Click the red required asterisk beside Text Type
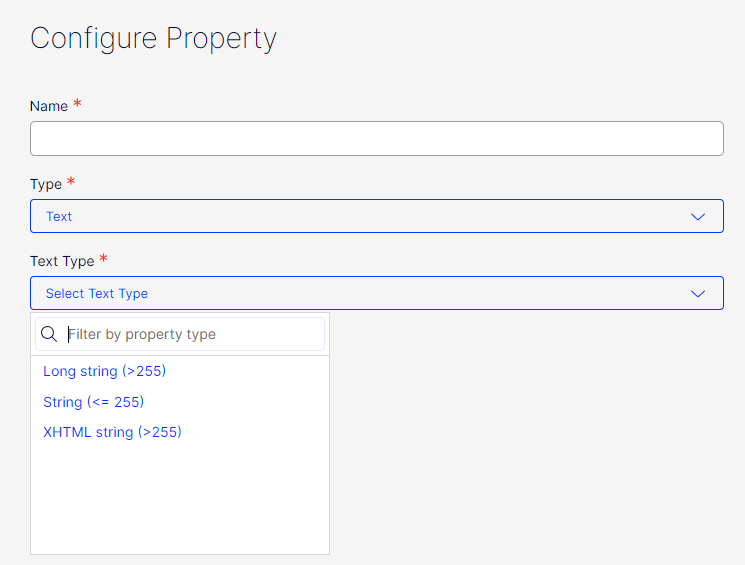 pyautogui.click(x=103, y=260)
